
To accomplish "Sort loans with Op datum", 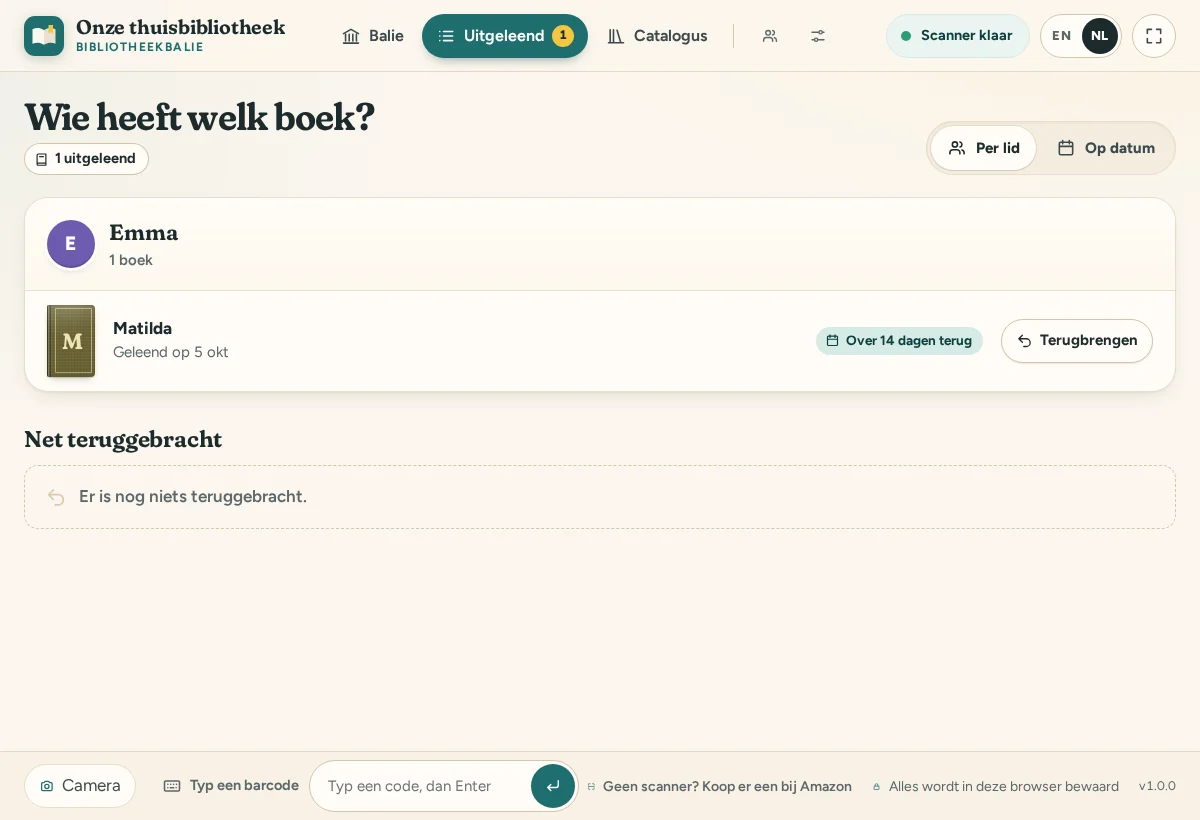I will (x=1106, y=148).
